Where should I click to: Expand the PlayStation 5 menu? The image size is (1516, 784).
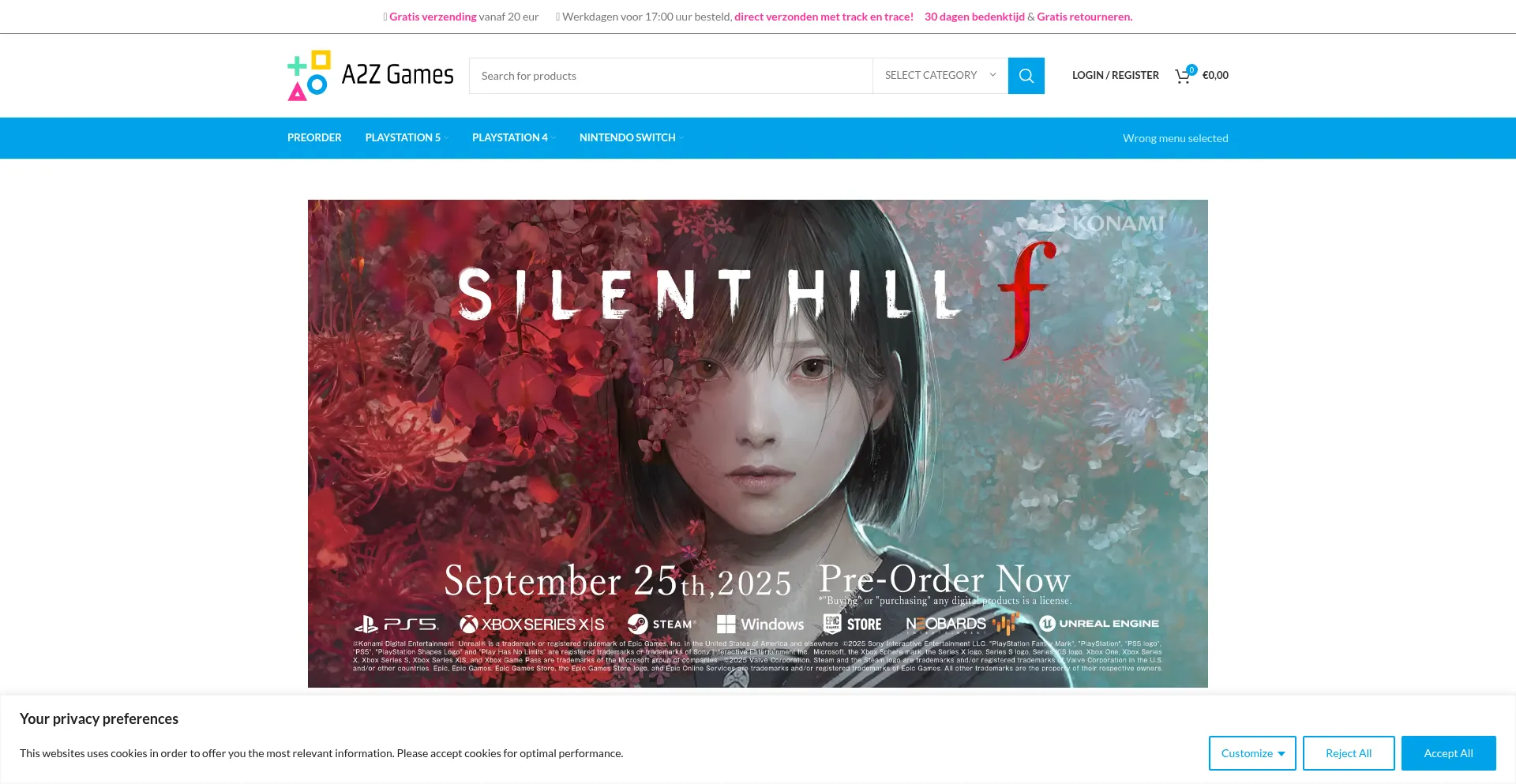pyautogui.click(x=407, y=137)
